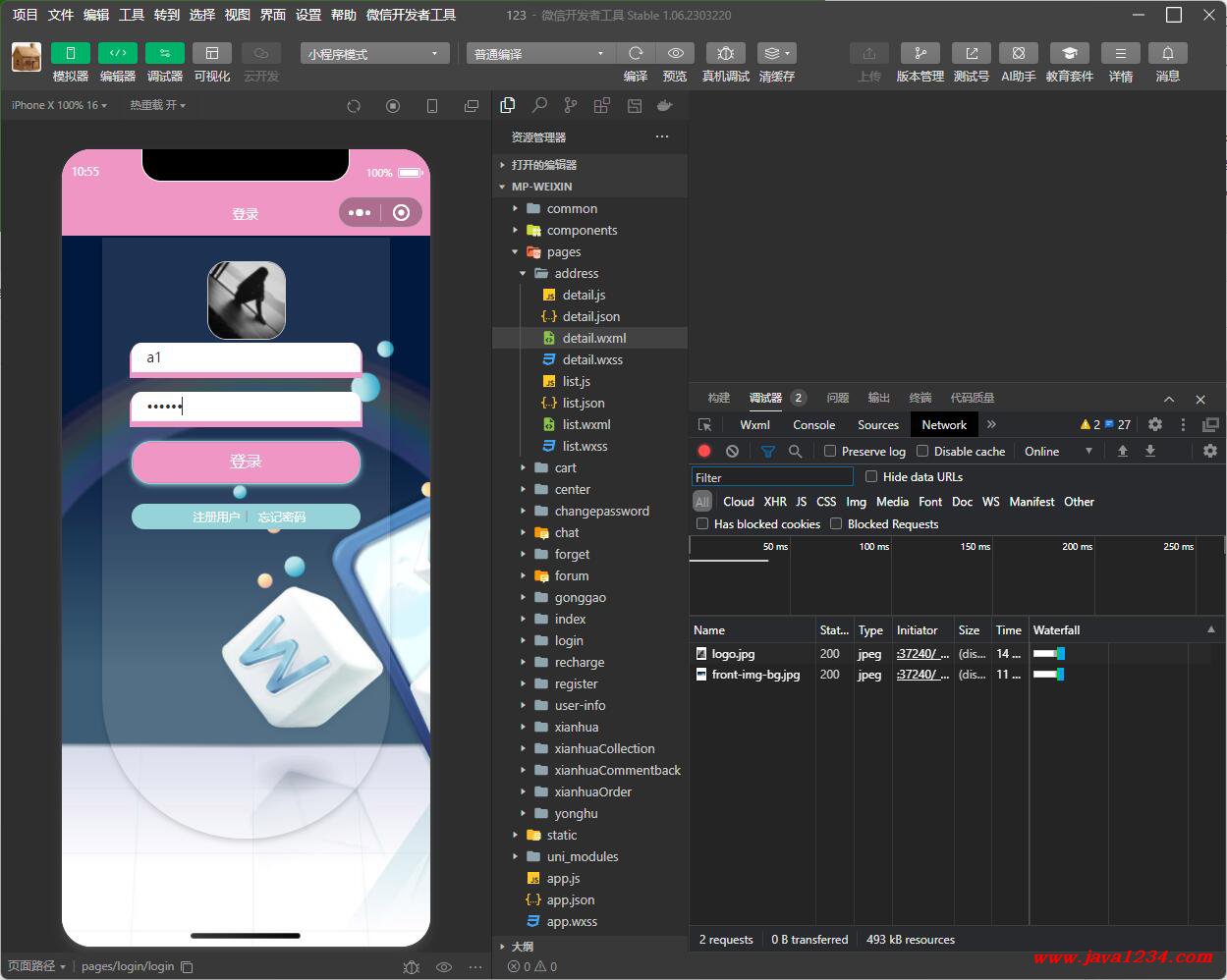
Task: Toggle the network filter funnel icon
Action: point(768,451)
